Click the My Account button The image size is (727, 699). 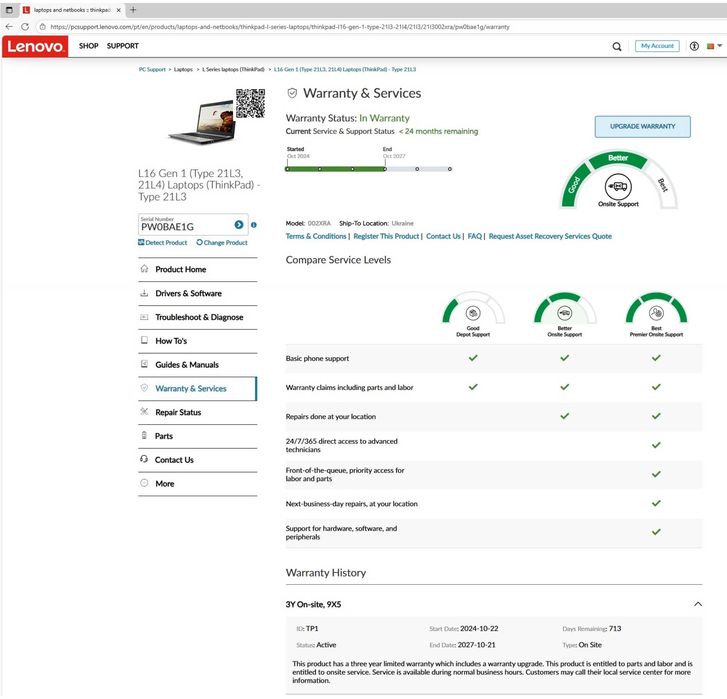tap(657, 46)
